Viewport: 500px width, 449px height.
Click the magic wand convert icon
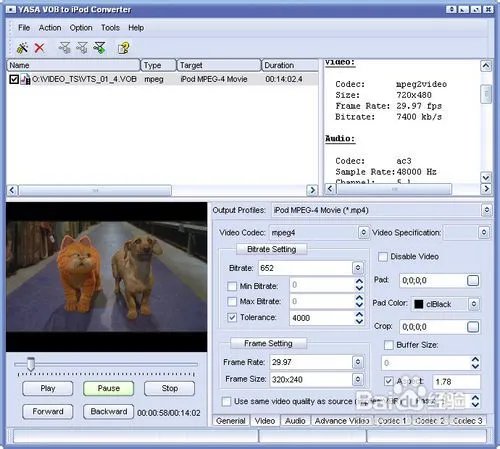pos(22,48)
